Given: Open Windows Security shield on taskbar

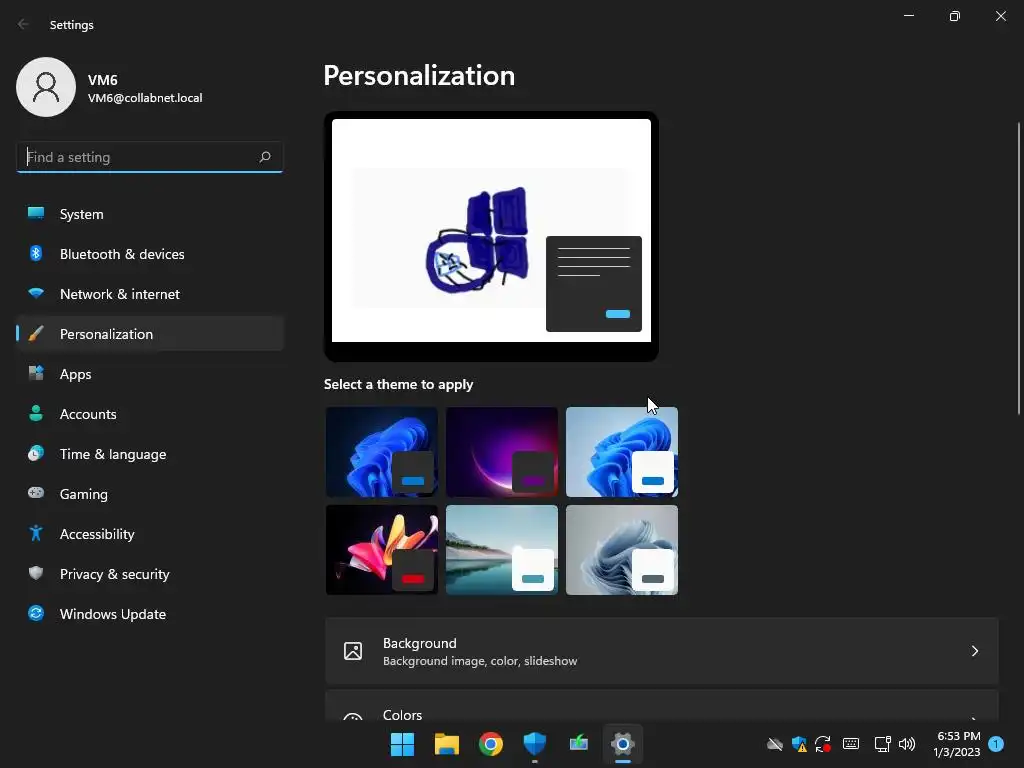Looking at the screenshot, I should point(535,744).
